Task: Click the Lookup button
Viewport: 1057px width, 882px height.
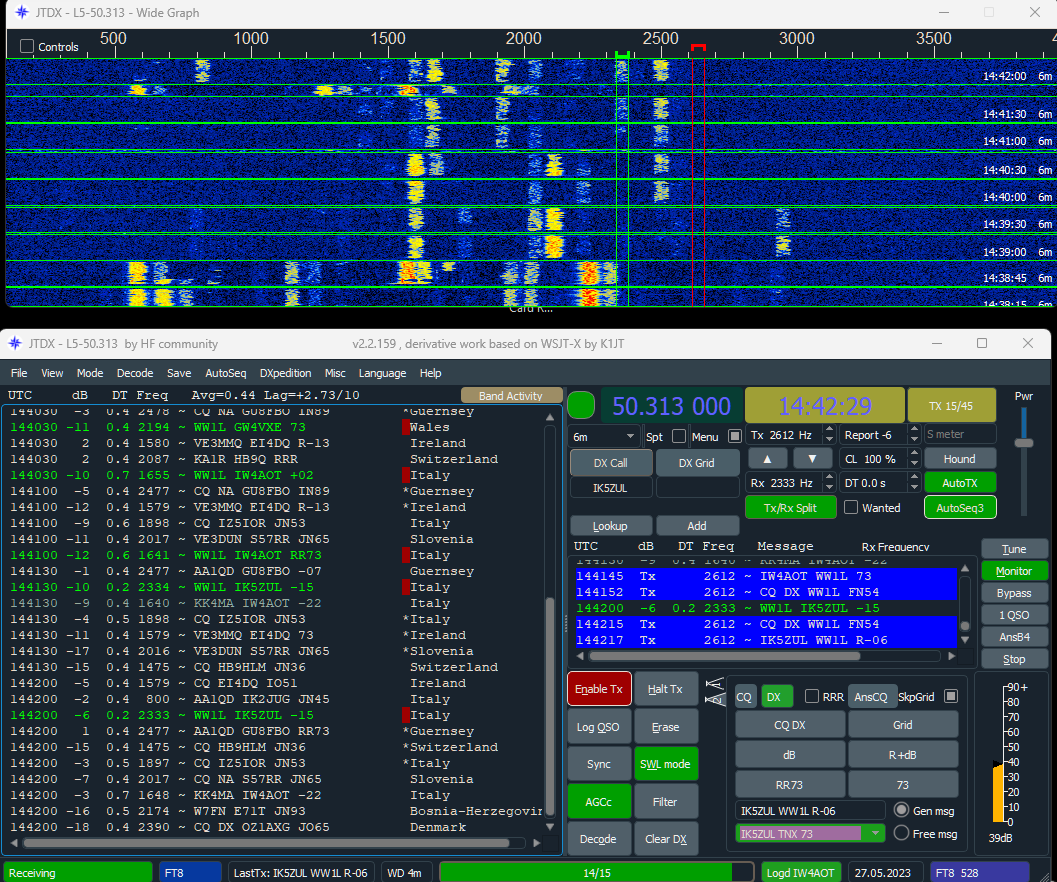Action: click(610, 526)
